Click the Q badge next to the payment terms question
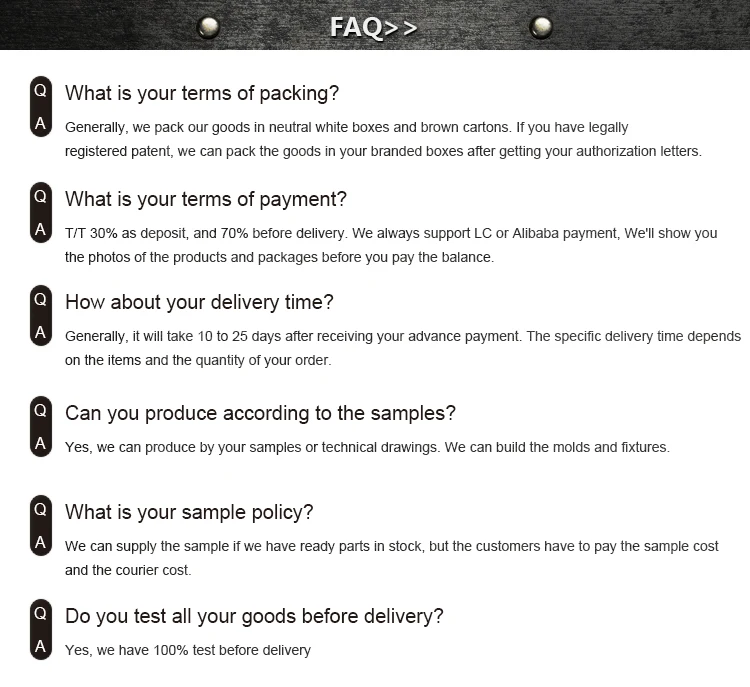This screenshot has height=687, width=750. (x=41, y=197)
